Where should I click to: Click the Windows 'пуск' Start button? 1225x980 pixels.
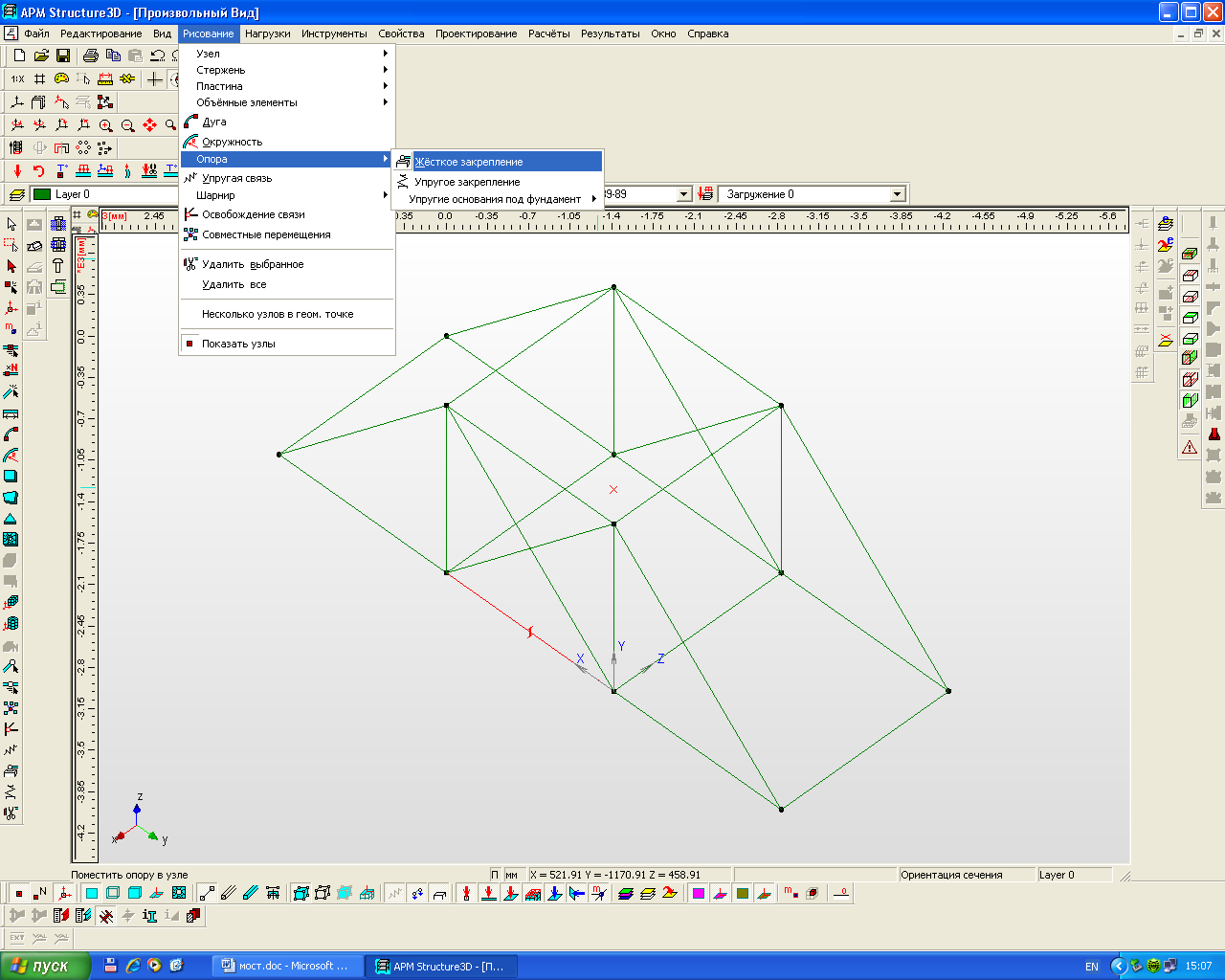(45, 966)
